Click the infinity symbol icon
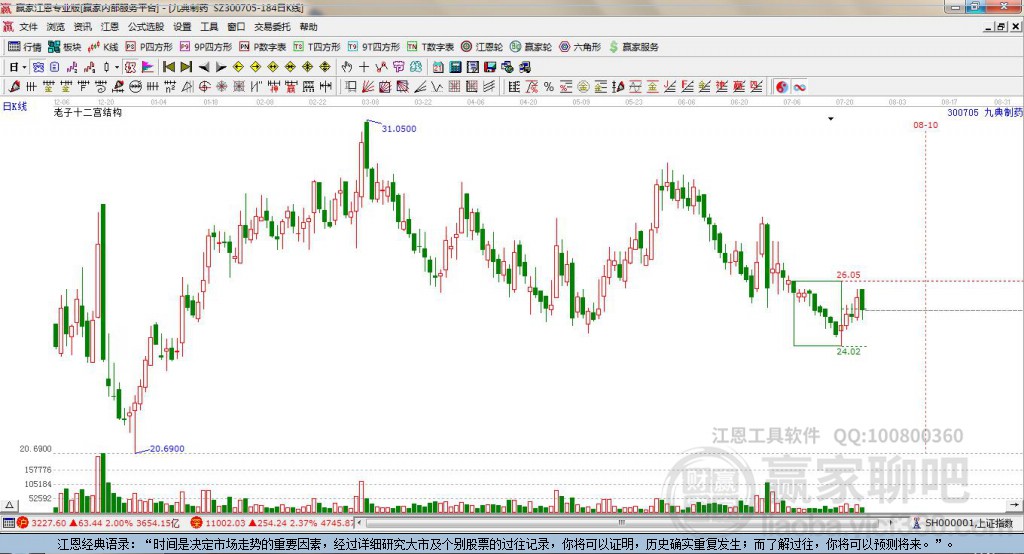1024x554 pixels. click(799, 86)
